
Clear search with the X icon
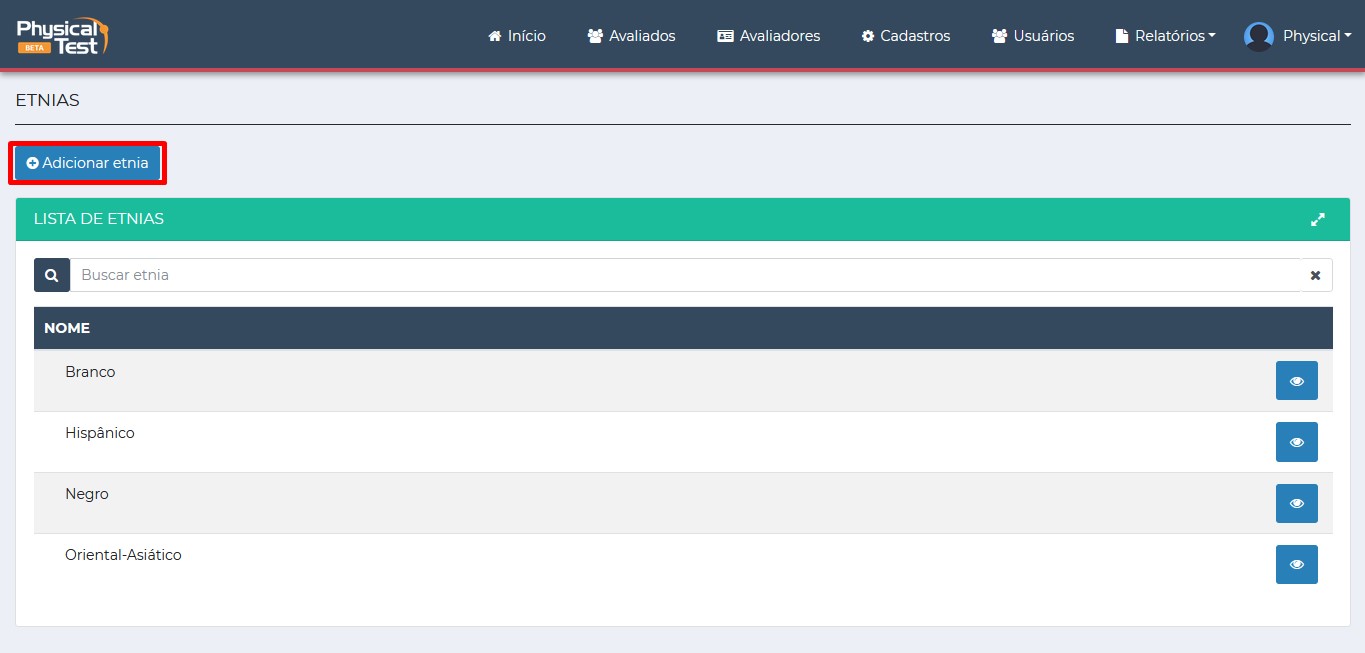pos(1315,275)
